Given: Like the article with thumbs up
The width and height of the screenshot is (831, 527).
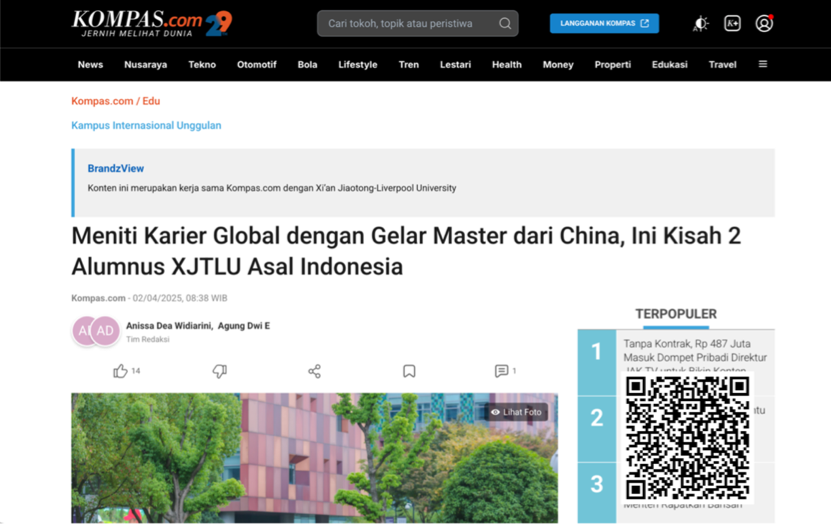Looking at the screenshot, I should 120,371.
